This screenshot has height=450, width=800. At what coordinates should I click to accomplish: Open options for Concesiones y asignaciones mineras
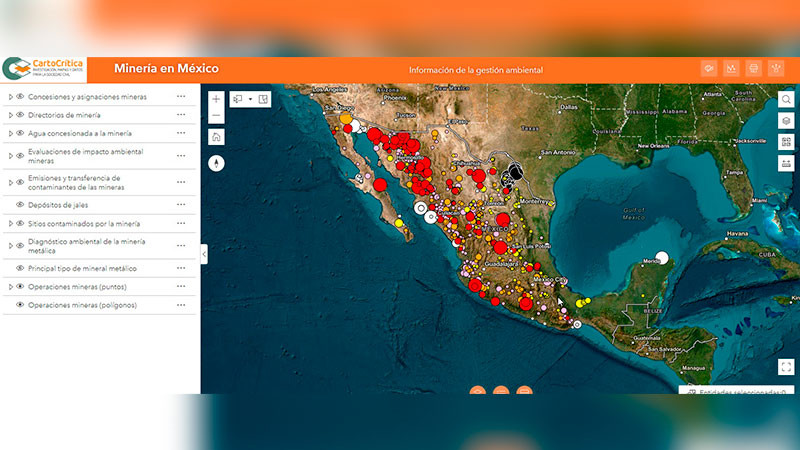(181, 96)
